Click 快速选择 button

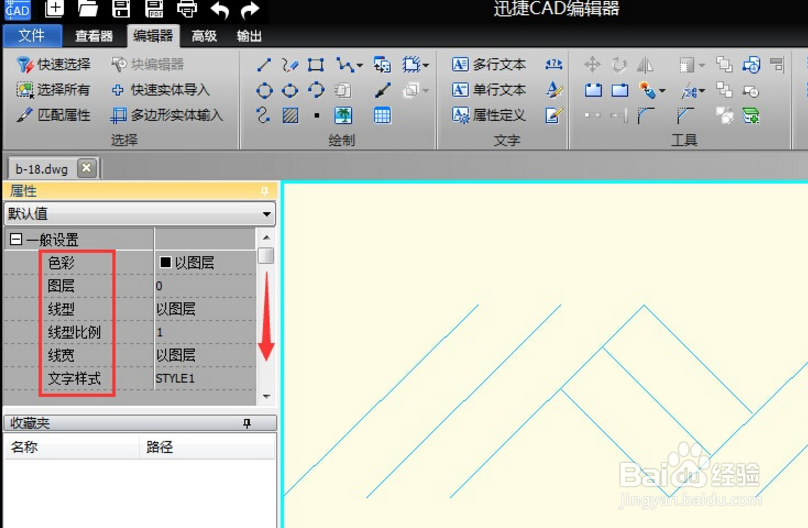click(x=53, y=64)
